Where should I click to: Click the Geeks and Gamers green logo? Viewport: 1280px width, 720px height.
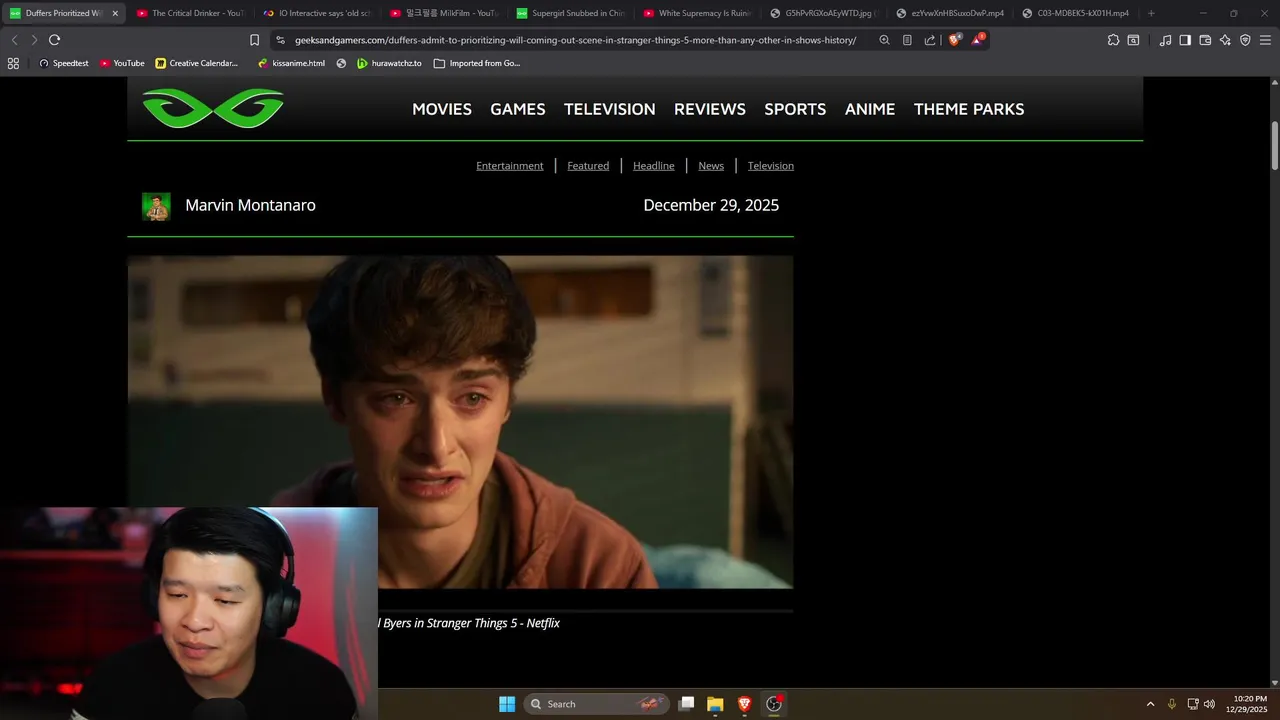point(213,109)
